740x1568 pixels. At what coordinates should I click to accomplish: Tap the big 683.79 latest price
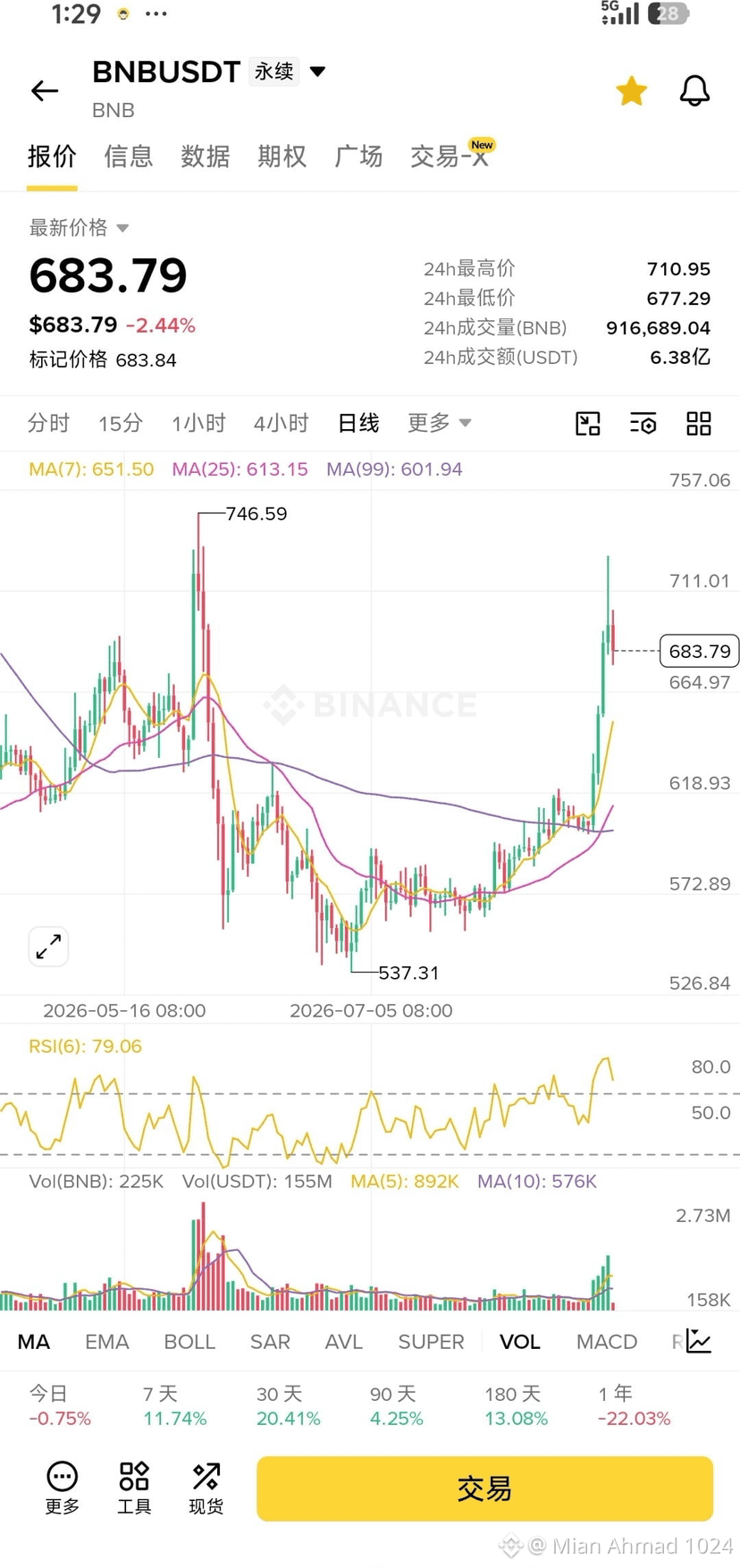coord(108,275)
